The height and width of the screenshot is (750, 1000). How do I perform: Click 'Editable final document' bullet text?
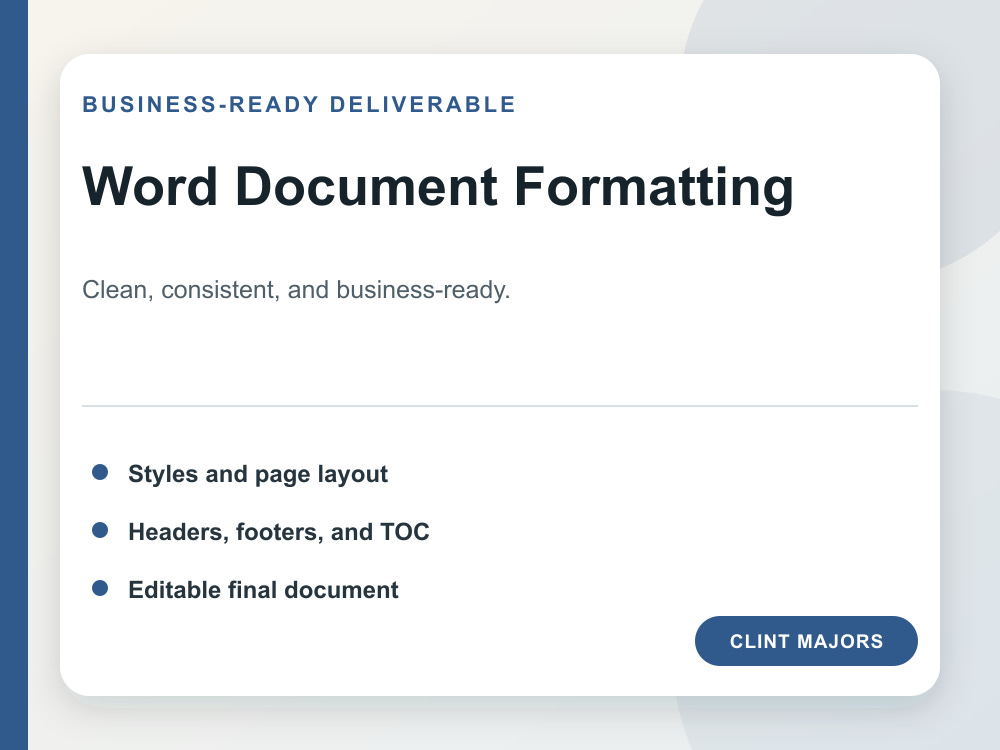pyautogui.click(x=263, y=590)
